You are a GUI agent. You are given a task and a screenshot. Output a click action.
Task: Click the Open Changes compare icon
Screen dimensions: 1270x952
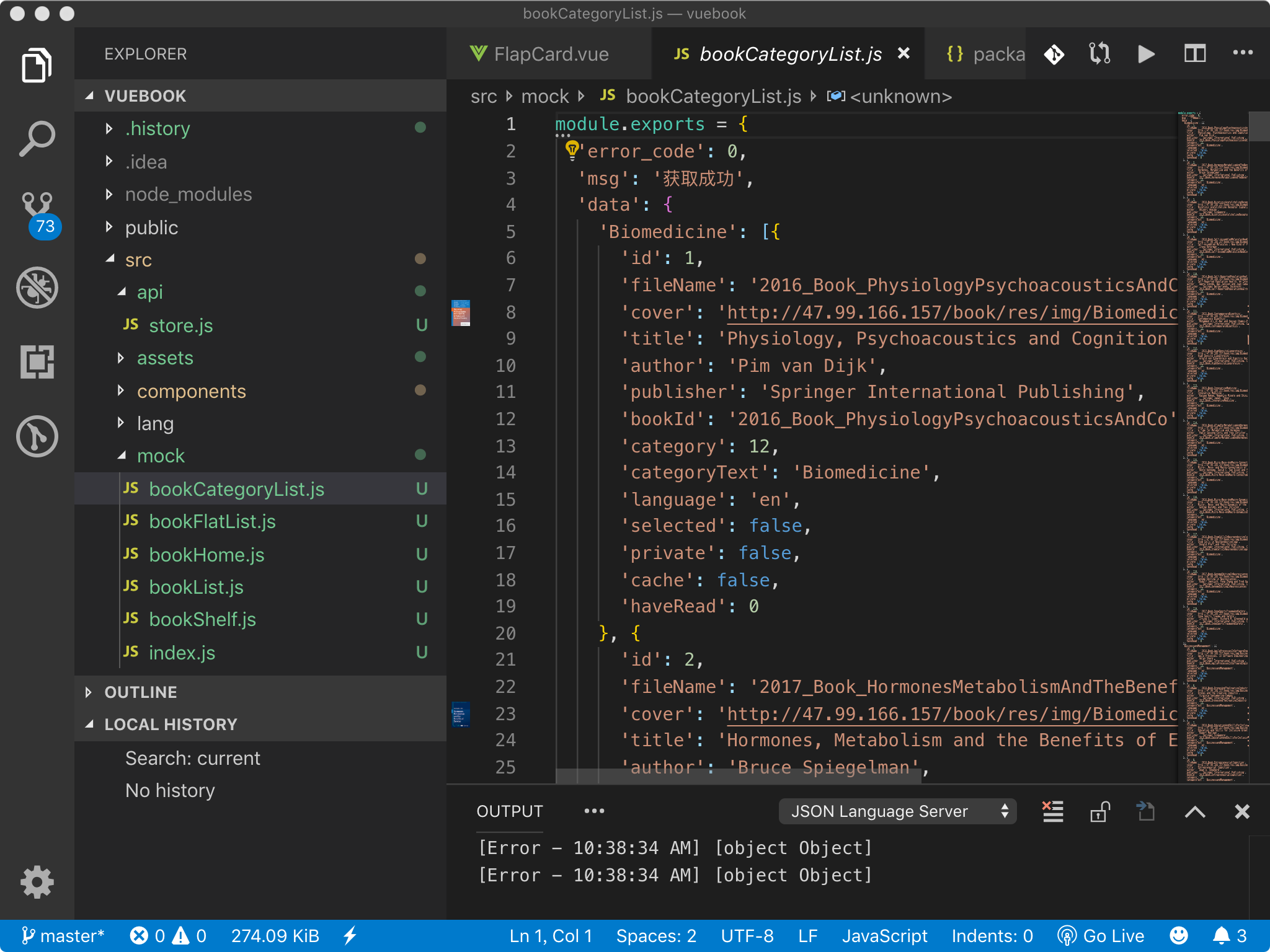[1099, 54]
